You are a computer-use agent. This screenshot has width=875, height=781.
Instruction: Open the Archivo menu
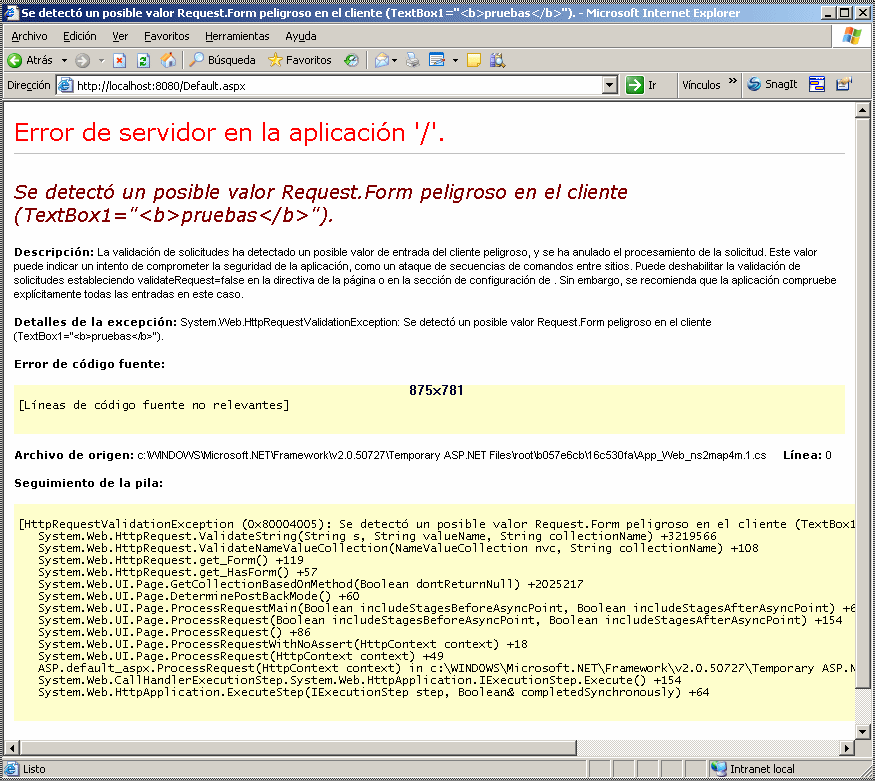pos(29,36)
